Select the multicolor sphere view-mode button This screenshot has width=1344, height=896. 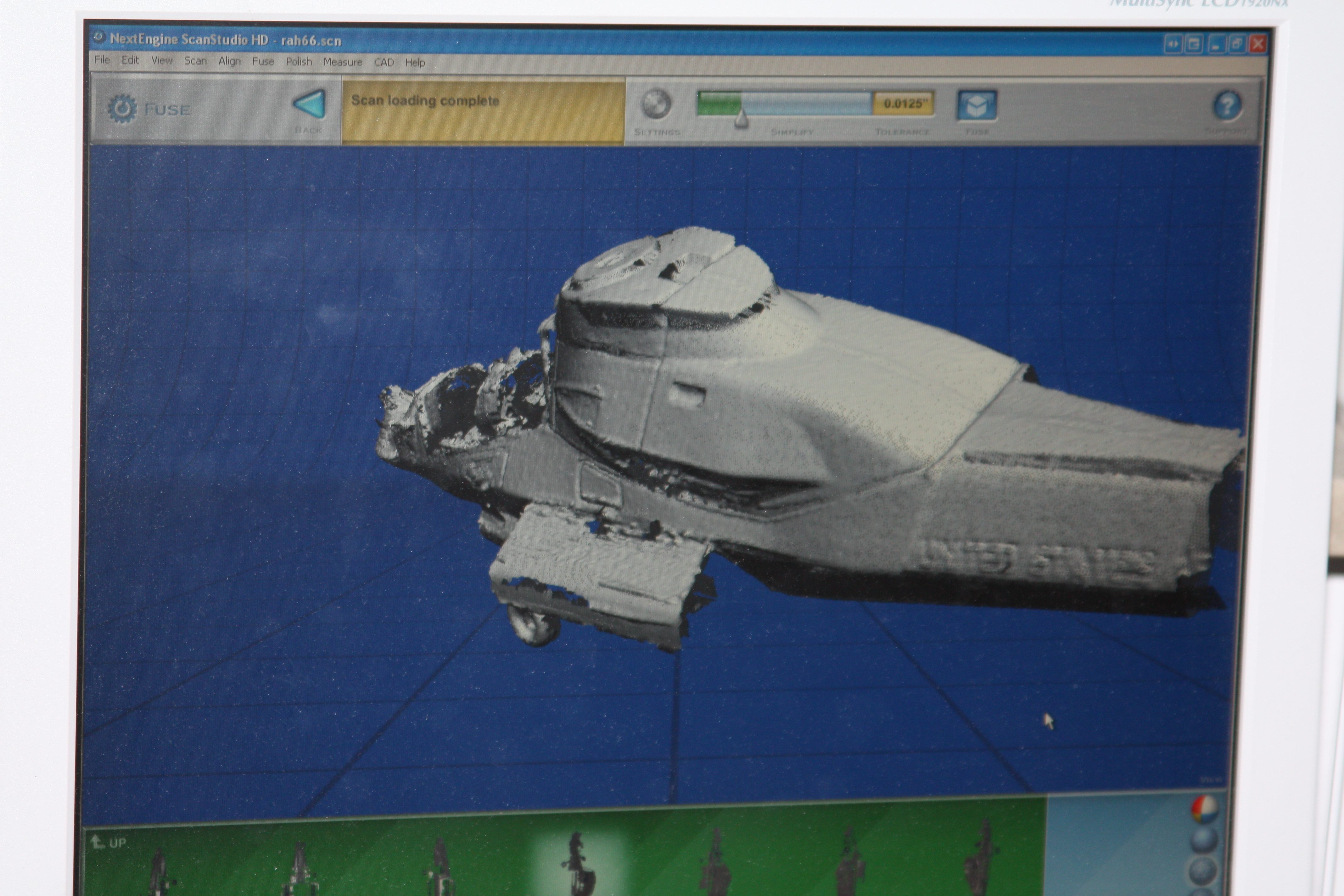[1205, 809]
